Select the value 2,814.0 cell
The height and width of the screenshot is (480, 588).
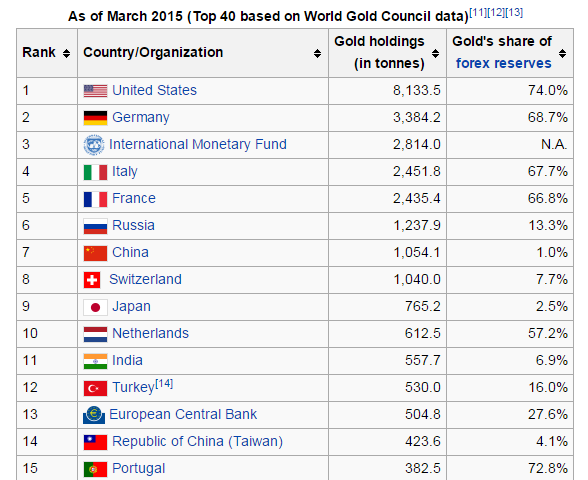click(x=387, y=145)
